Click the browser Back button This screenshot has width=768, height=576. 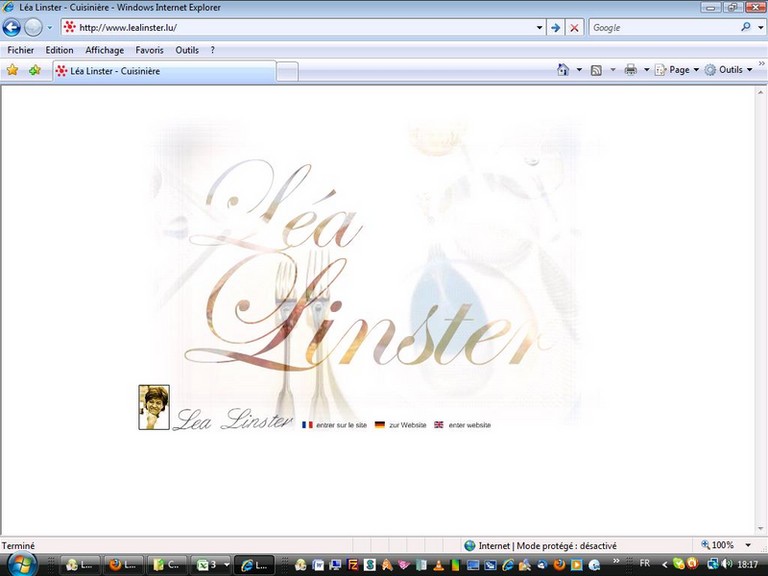tap(12, 28)
